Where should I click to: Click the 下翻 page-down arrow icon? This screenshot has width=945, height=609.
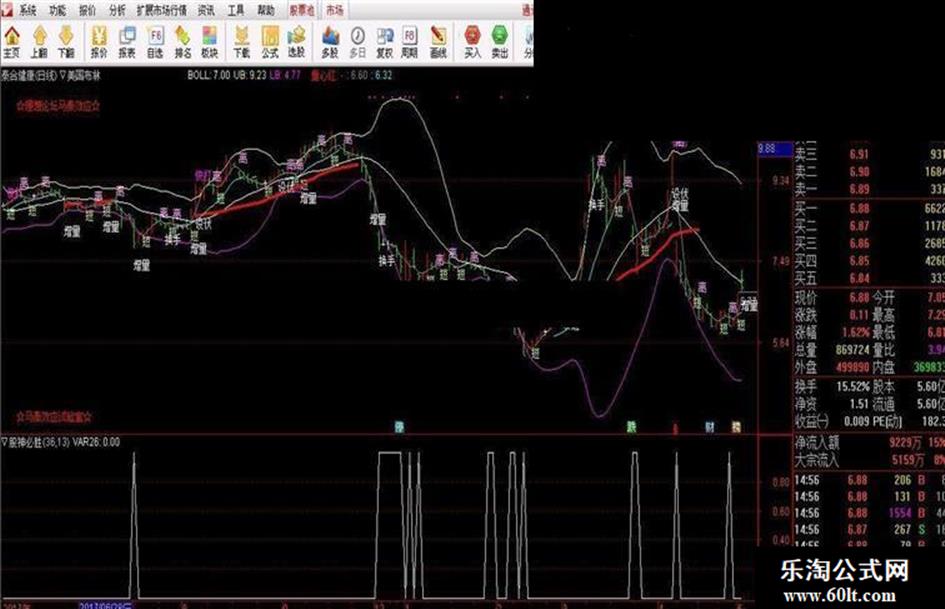tap(66, 42)
